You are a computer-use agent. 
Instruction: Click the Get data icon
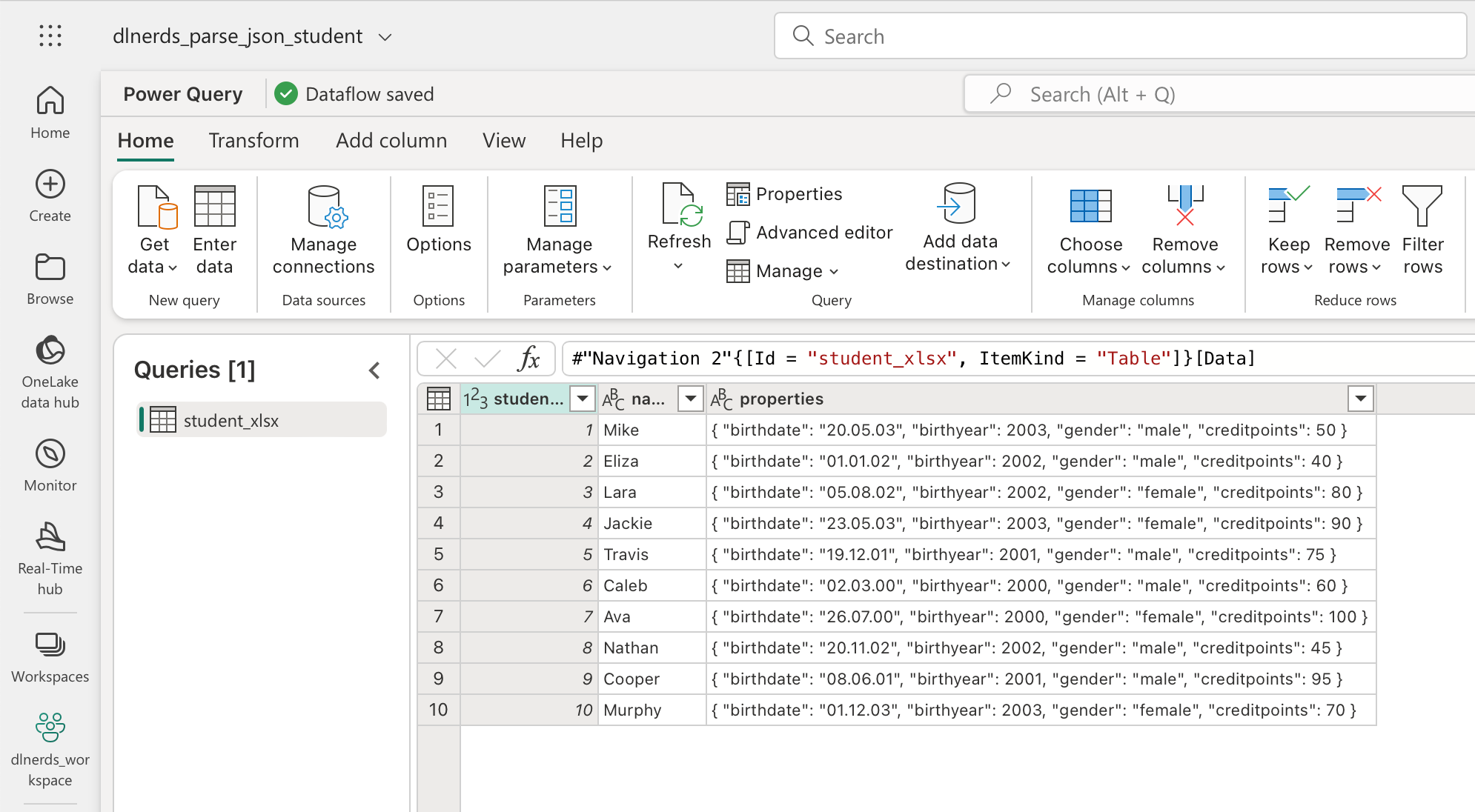pyautogui.click(x=156, y=207)
